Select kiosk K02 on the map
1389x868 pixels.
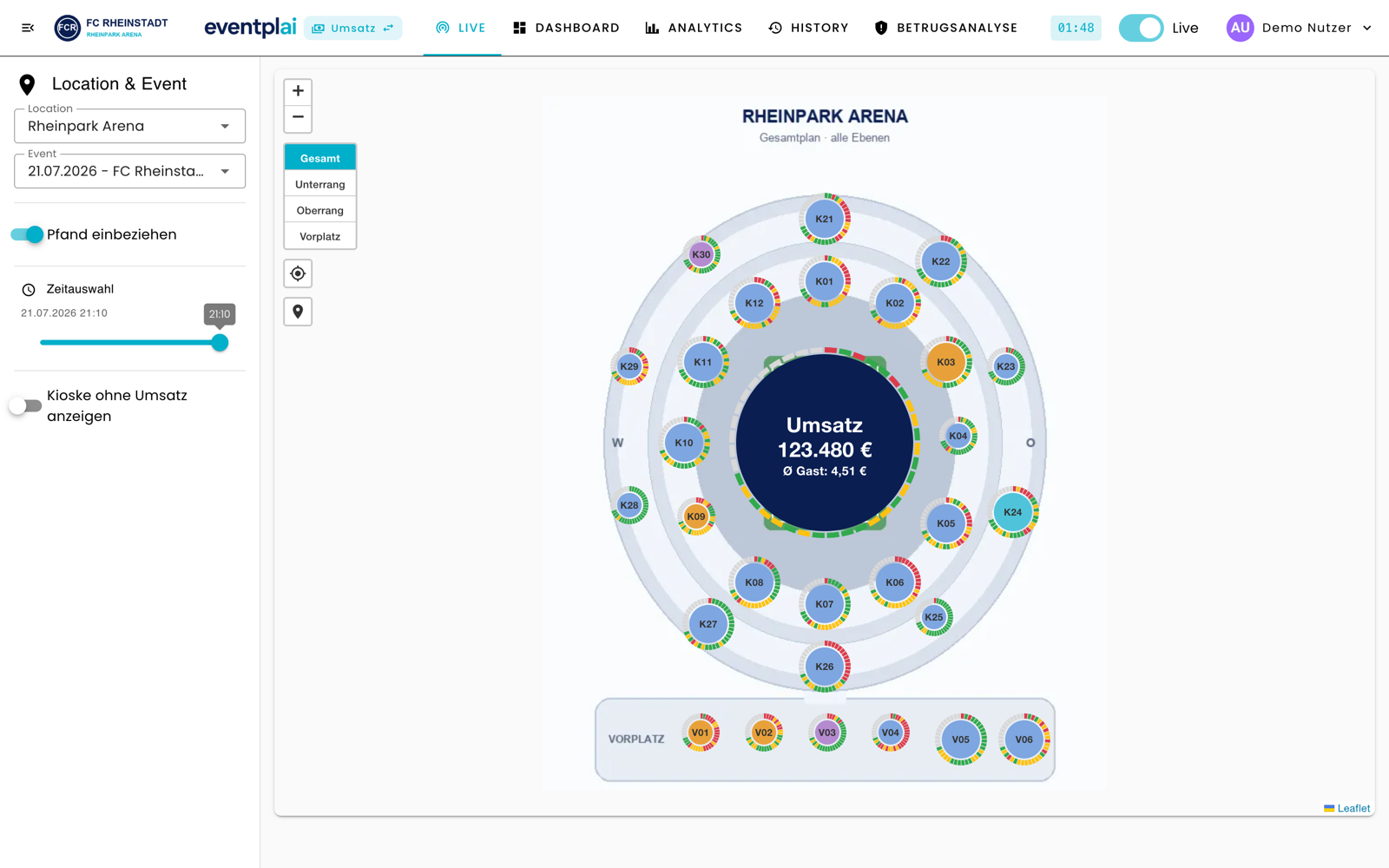895,303
